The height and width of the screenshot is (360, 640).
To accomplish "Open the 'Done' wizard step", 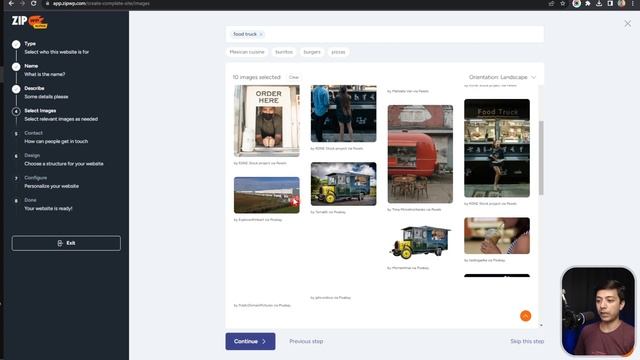I will click(48, 204).
